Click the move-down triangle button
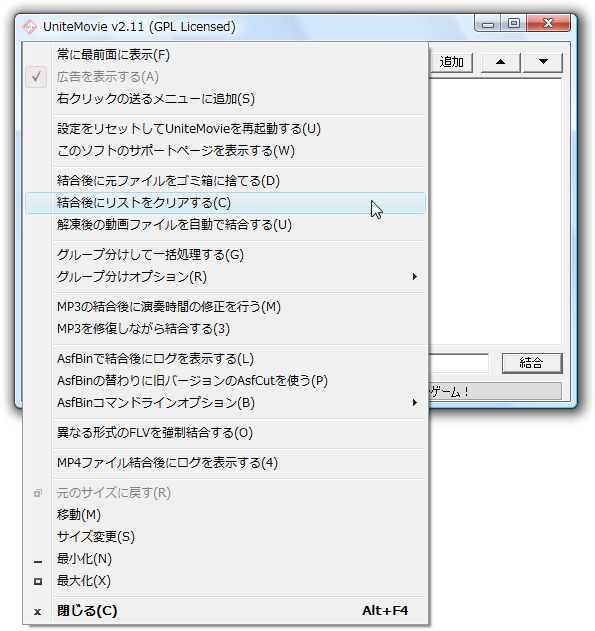This screenshot has width=595, height=631. point(543,62)
